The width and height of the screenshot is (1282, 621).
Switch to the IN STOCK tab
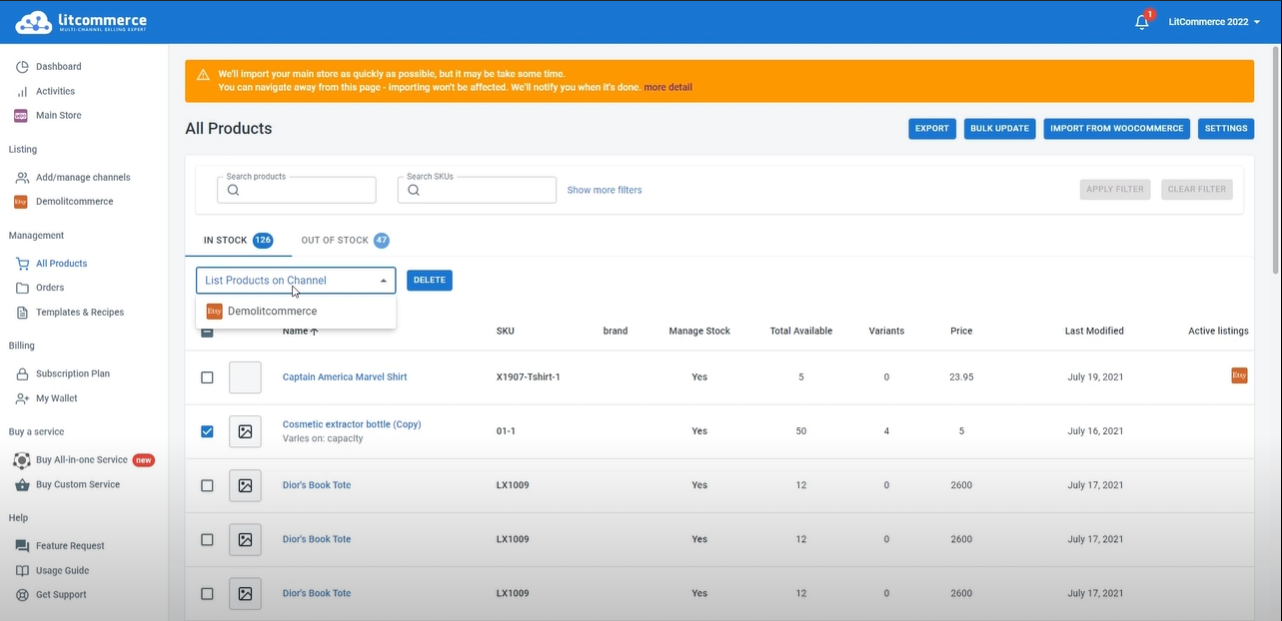[238, 240]
